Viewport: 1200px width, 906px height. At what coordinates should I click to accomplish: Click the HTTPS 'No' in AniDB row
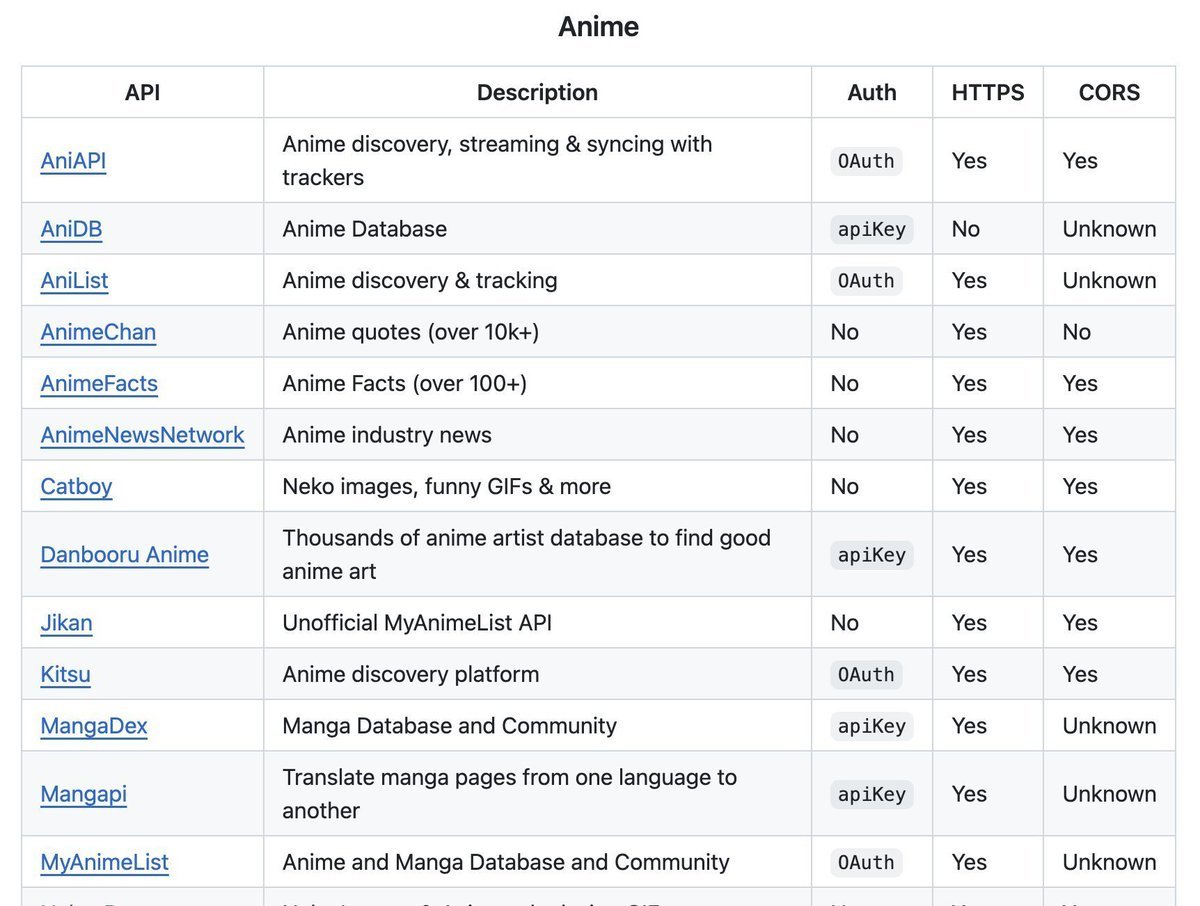coord(965,229)
